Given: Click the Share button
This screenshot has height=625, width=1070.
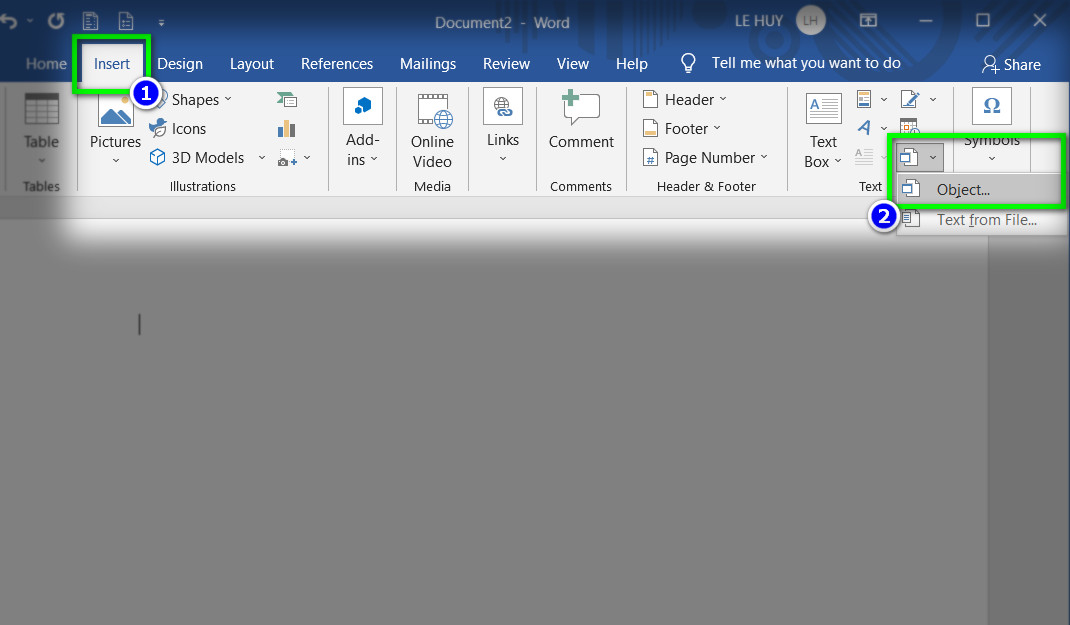Looking at the screenshot, I should point(1011,64).
